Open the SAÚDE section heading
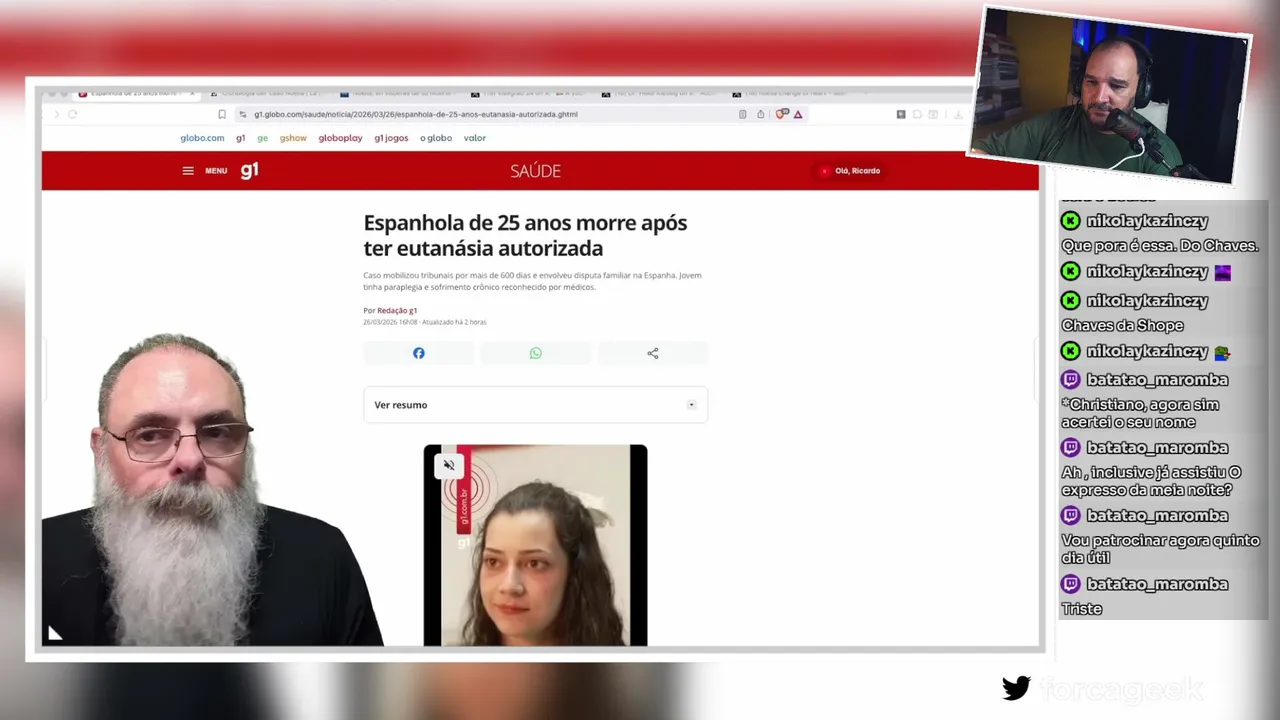This screenshot has width=1280, height=720. click(535, 171)
